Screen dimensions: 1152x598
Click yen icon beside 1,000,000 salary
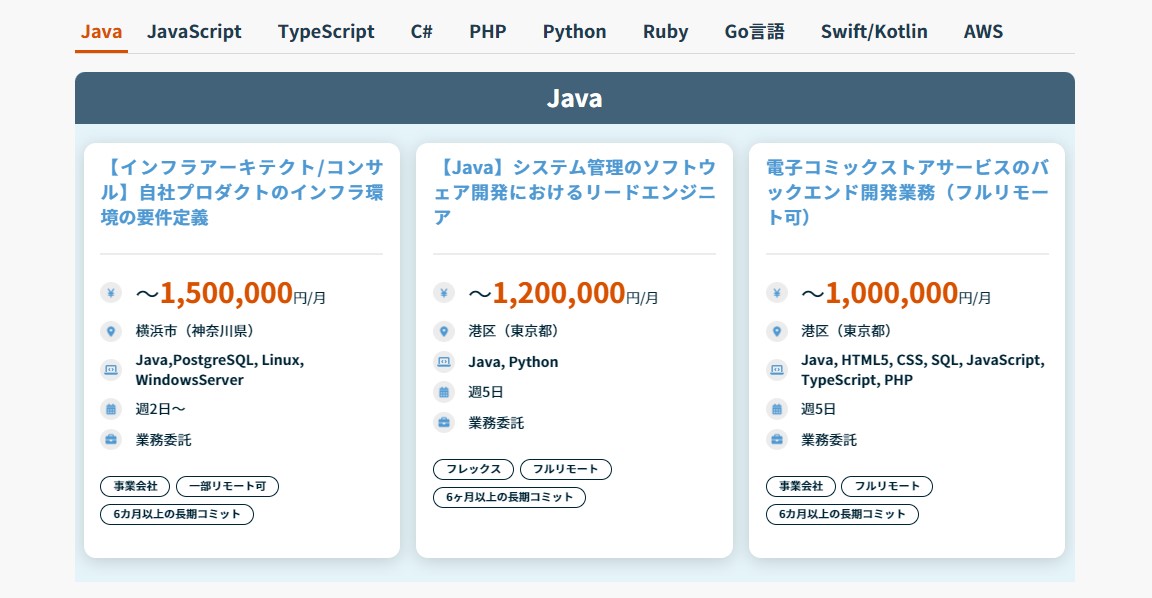[777, 293]
